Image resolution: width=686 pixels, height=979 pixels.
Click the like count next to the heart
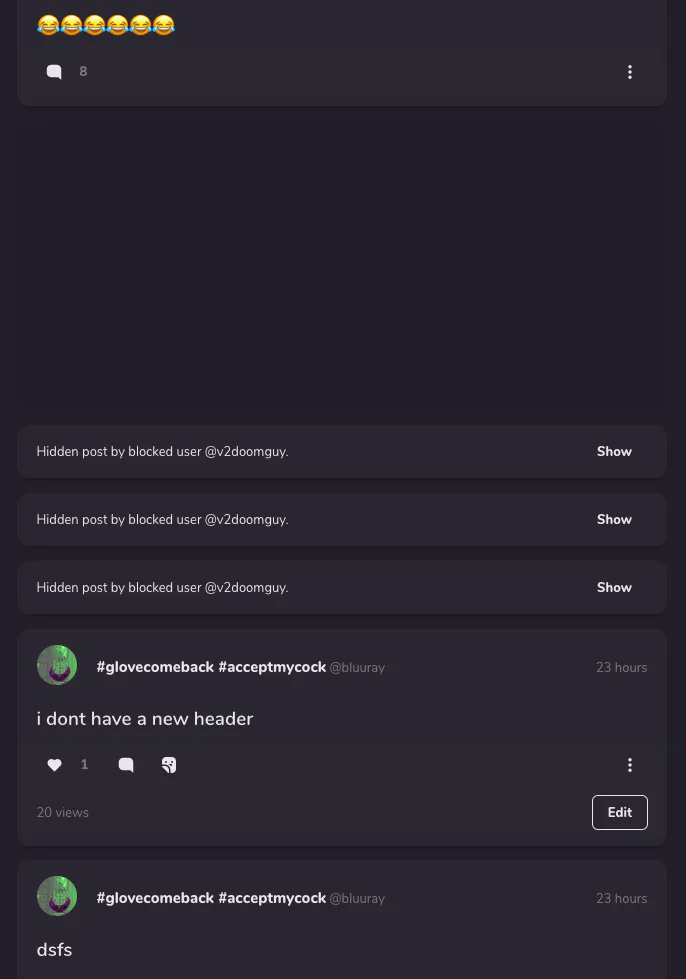(84, 765)
